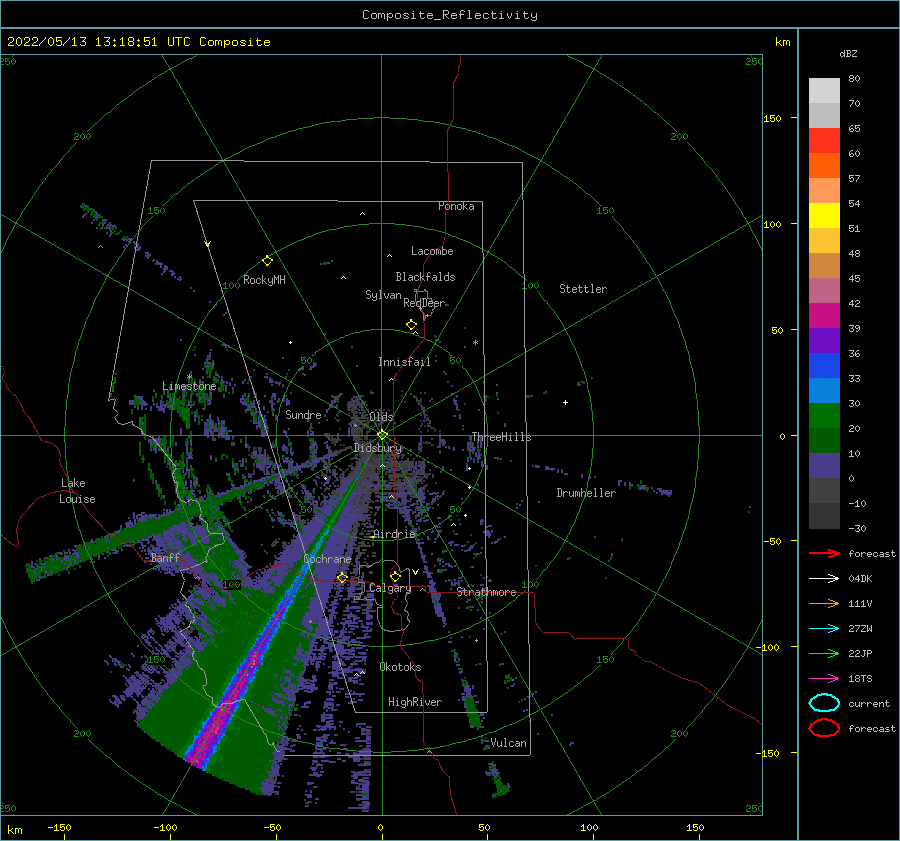Click the Lake Louise label

pos(77,491)
